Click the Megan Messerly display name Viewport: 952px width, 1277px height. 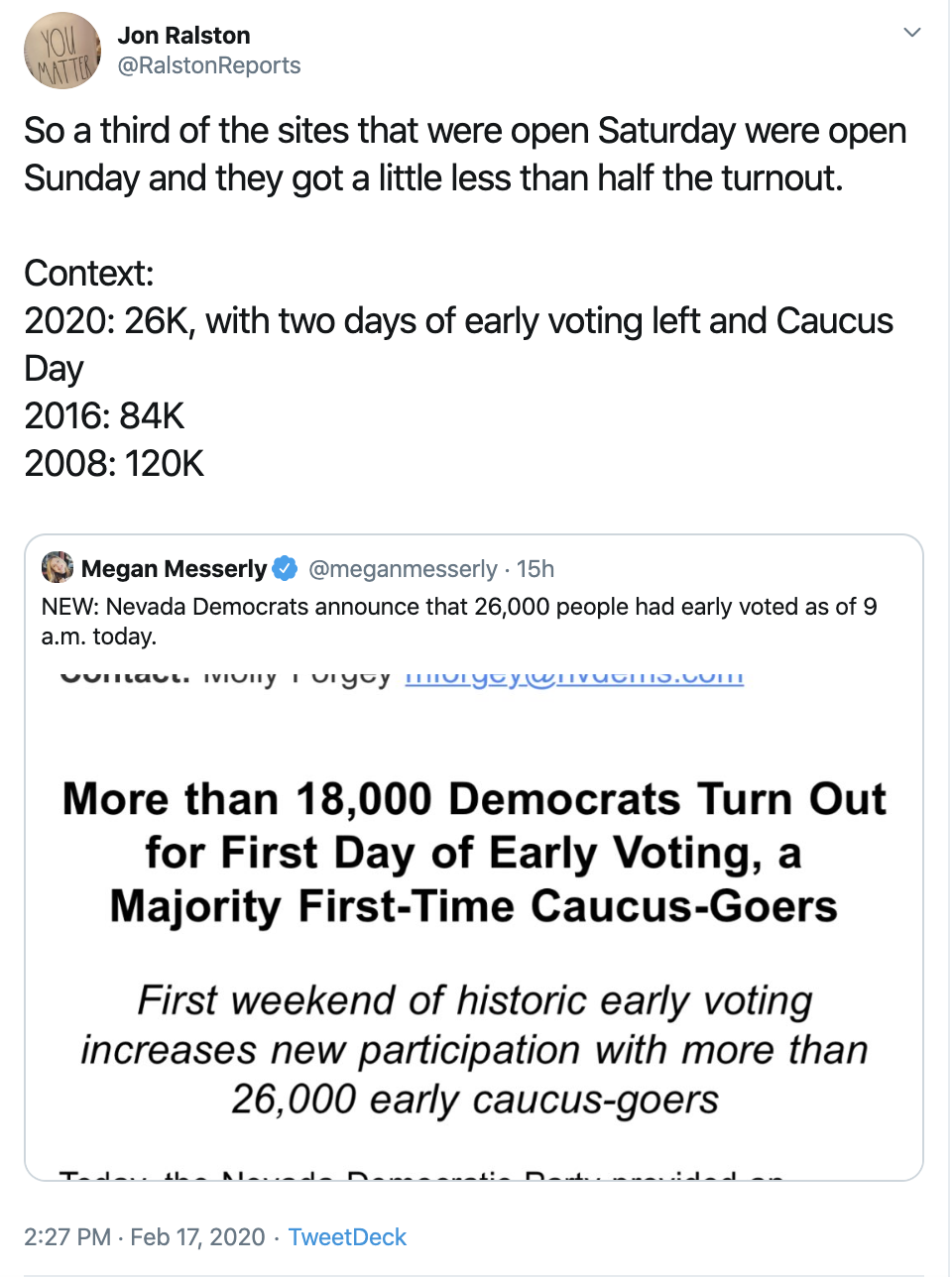pos(174,568)
